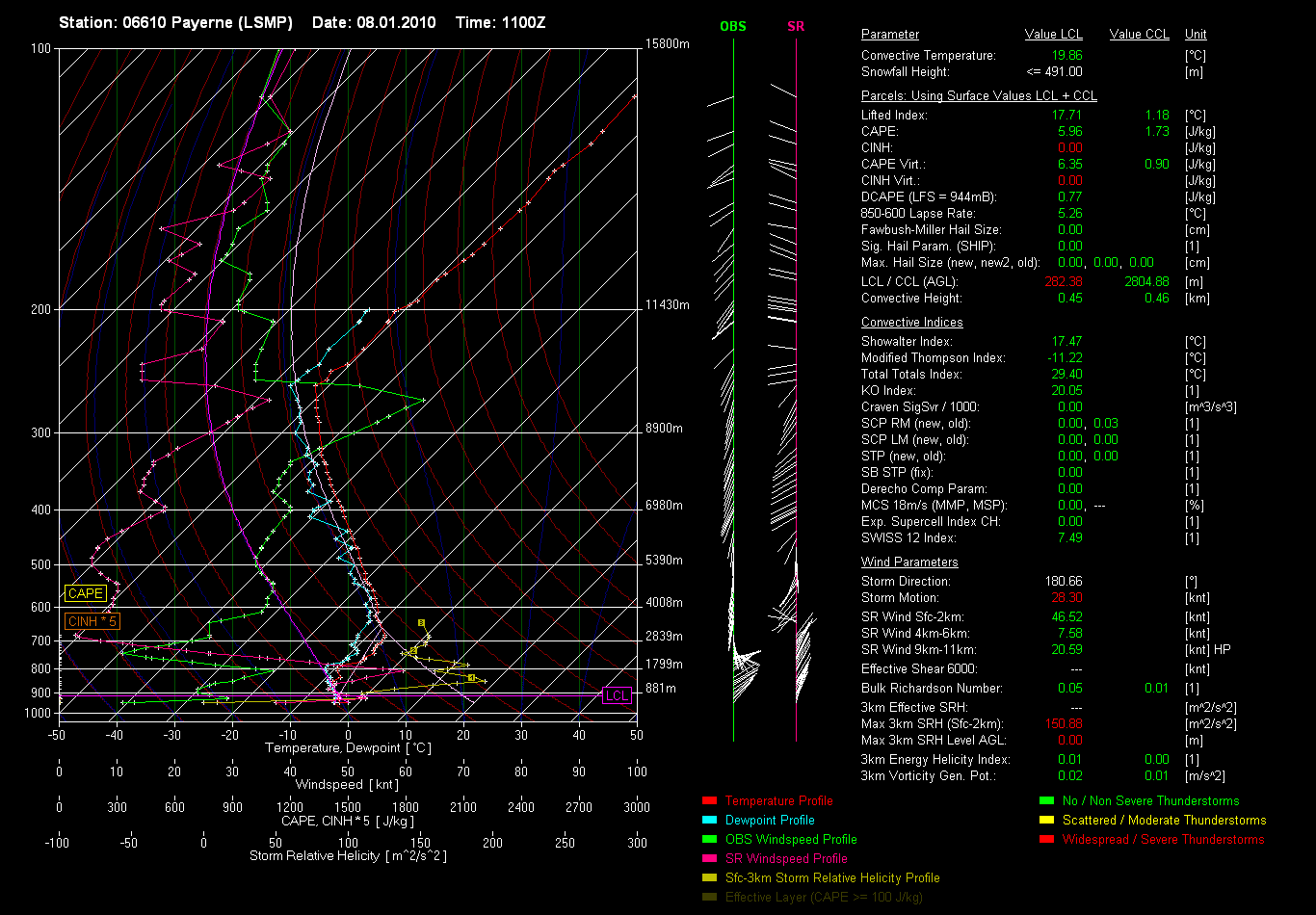This screenshot has width=1316, height=915.
Task: Click the Value CCL column heading
Action: coord(1139,35)
